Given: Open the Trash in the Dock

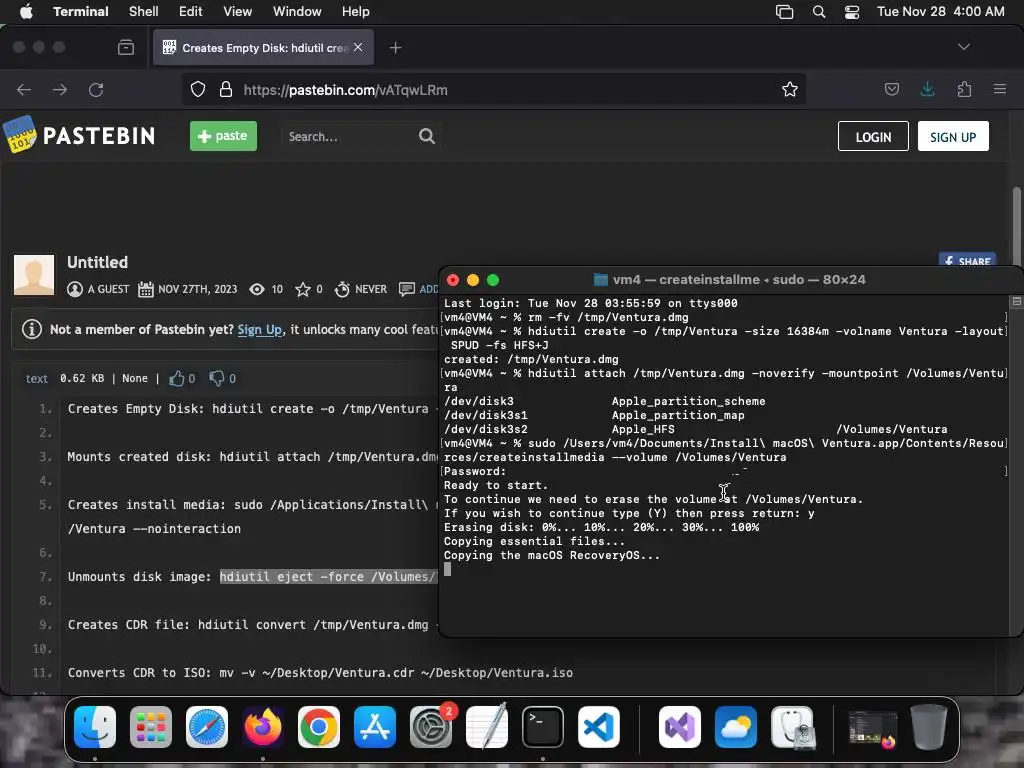Looking at the screenshot, I should pyautogui.click(x=929, y=727).
